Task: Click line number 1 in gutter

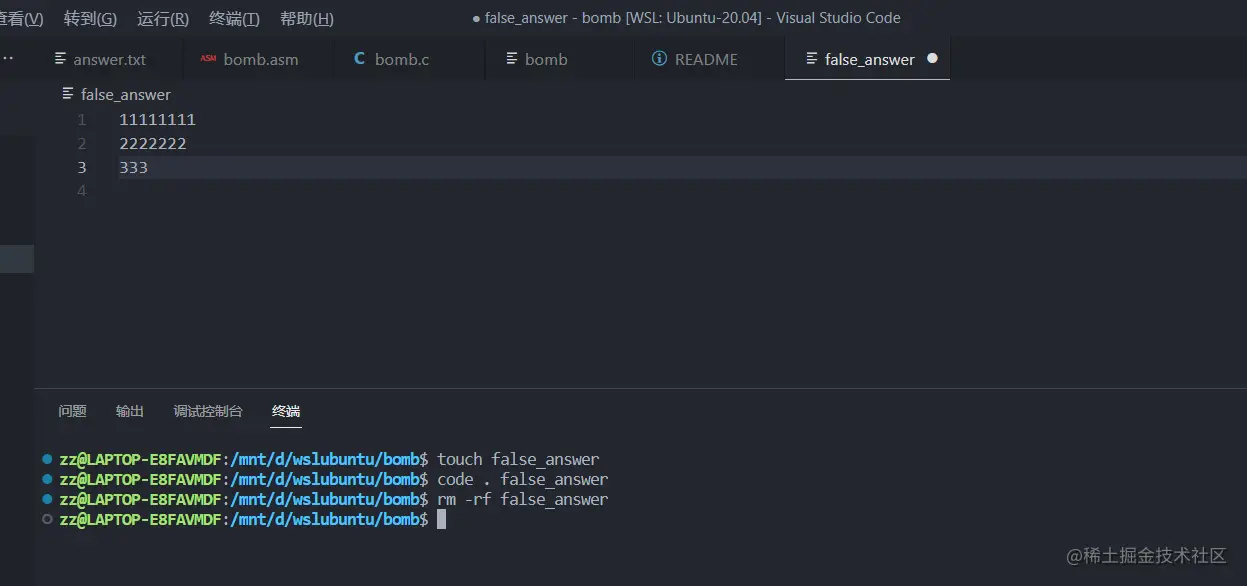Action: [82, 120]
